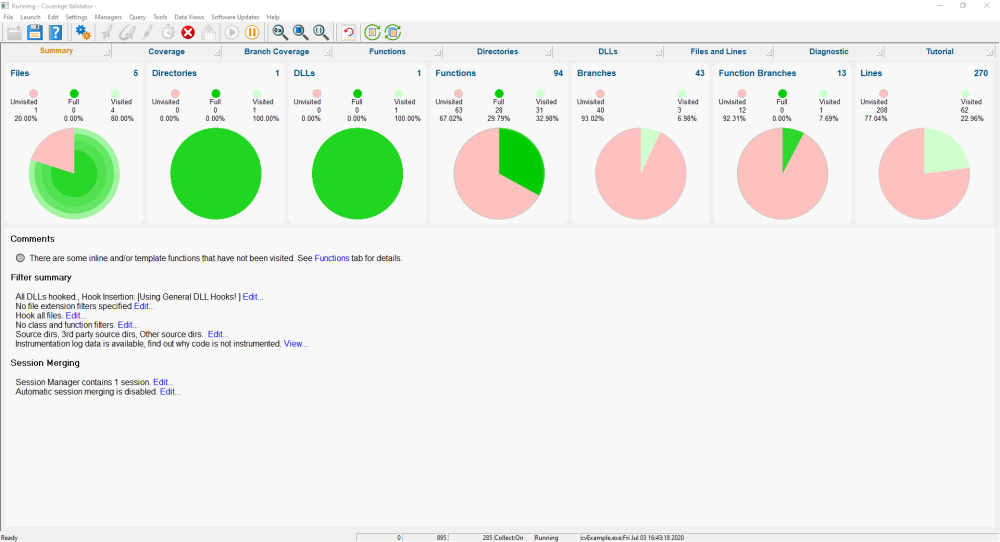Click the Save session floppy disk icon

tap(35, 33)
